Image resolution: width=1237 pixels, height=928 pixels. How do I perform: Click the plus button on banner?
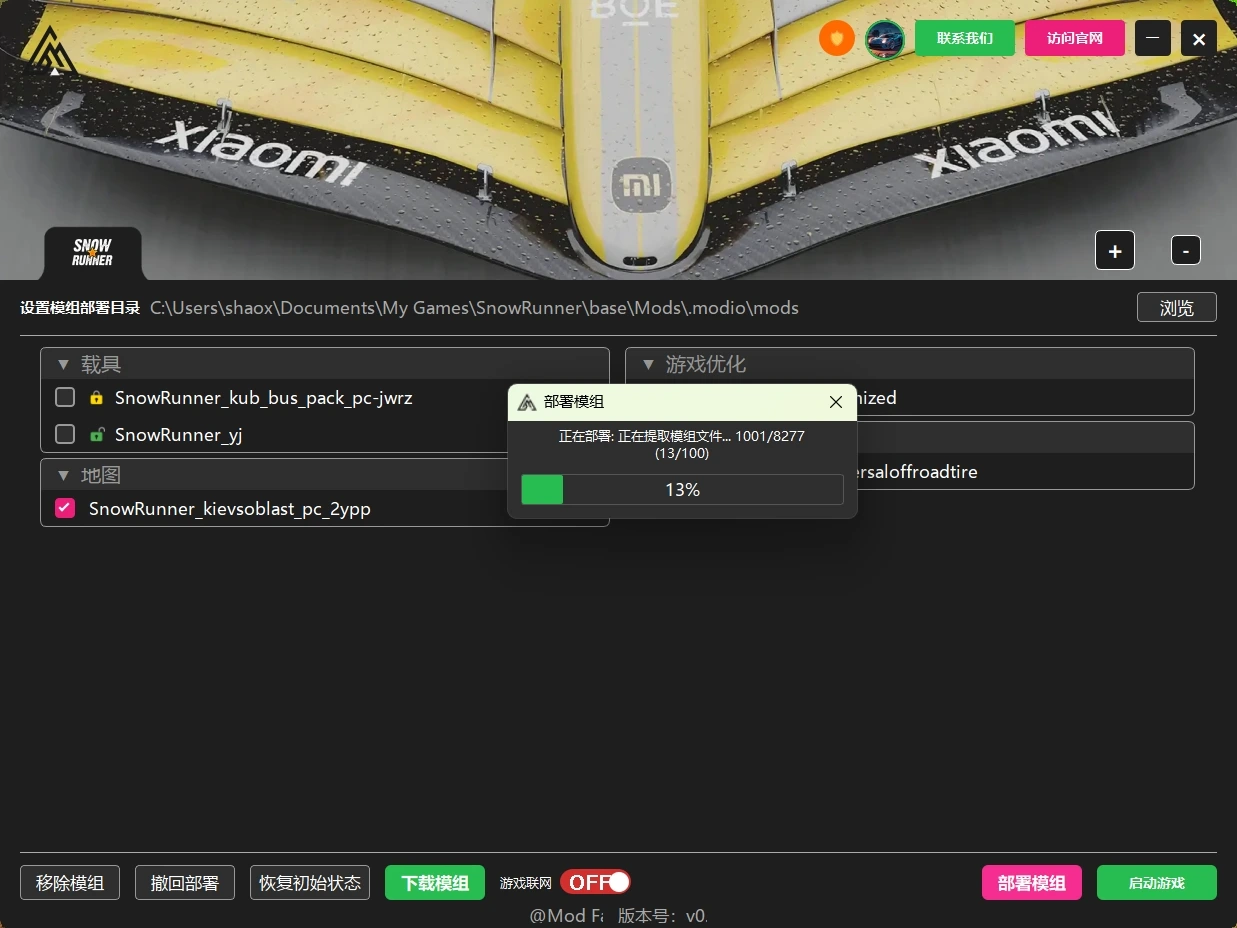pos(1114,251)
